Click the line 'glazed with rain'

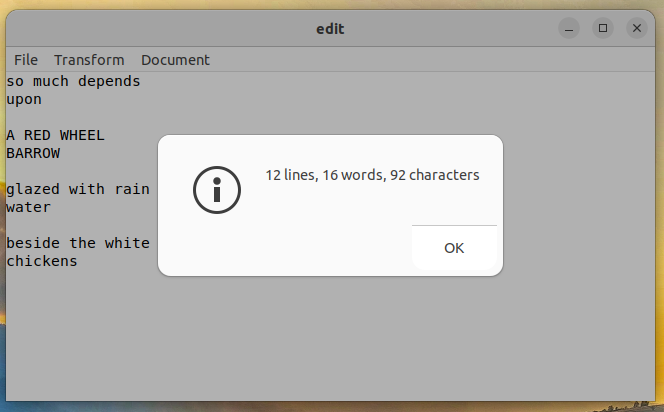click(x=78, y=189)
